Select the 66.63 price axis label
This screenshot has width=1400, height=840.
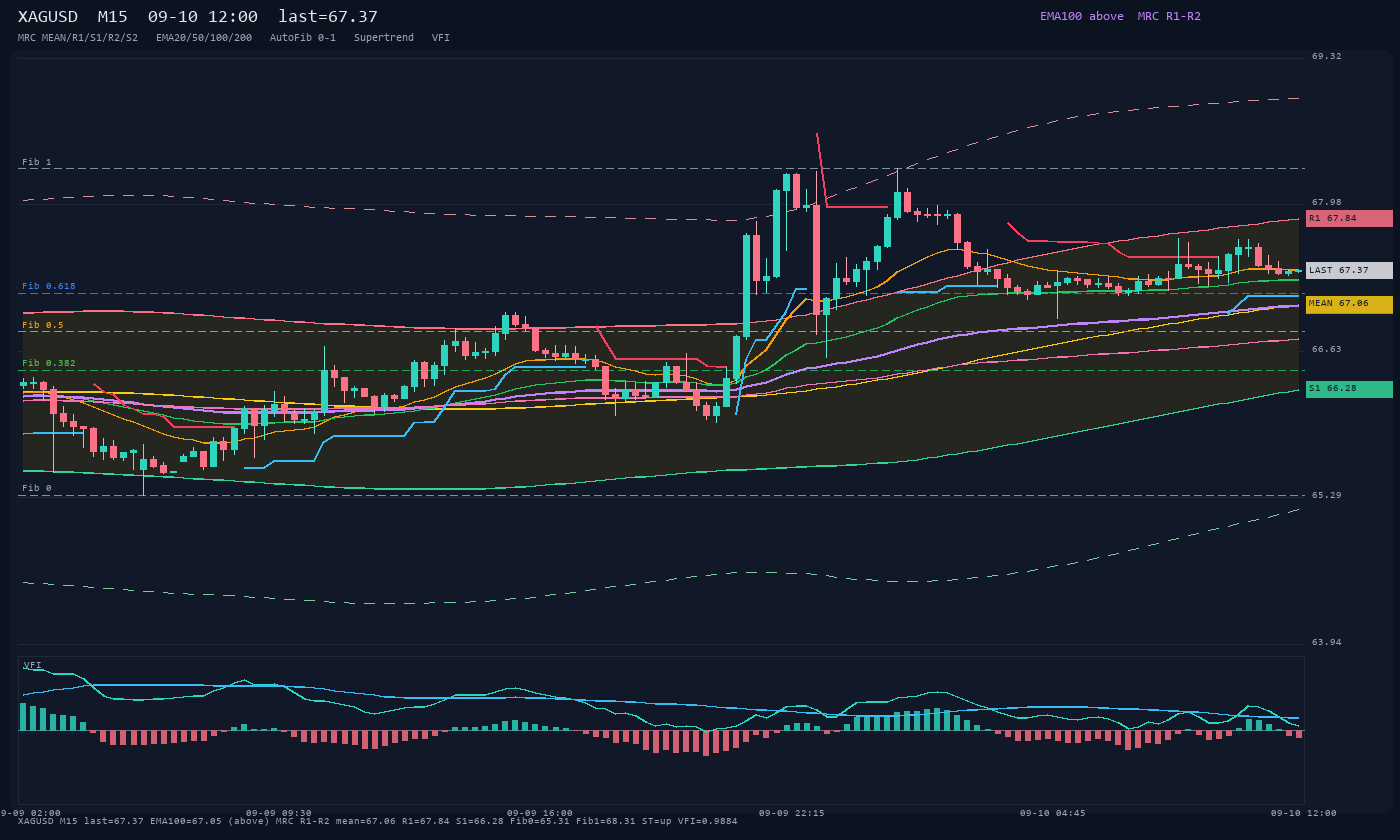coord(1327,349)
